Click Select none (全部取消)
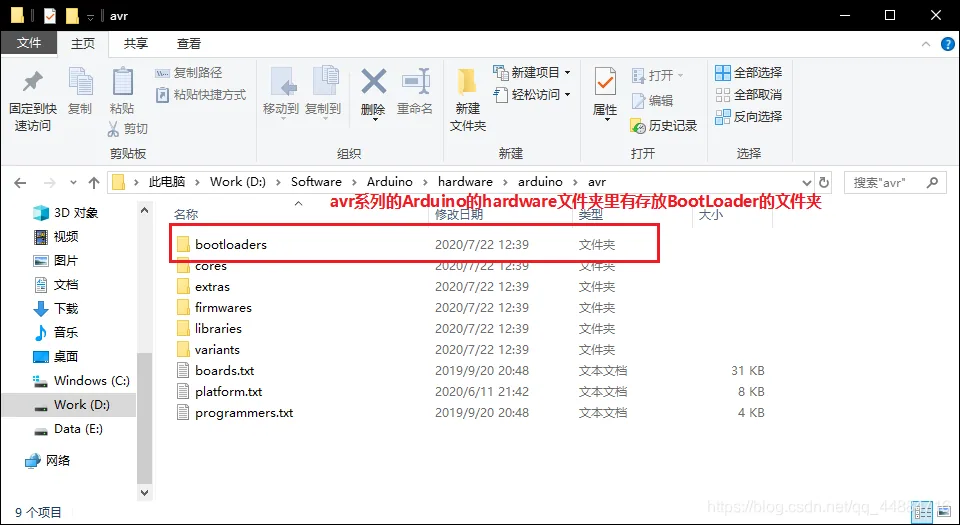Viewport: 960px width, 525px height. coord(749,95)
